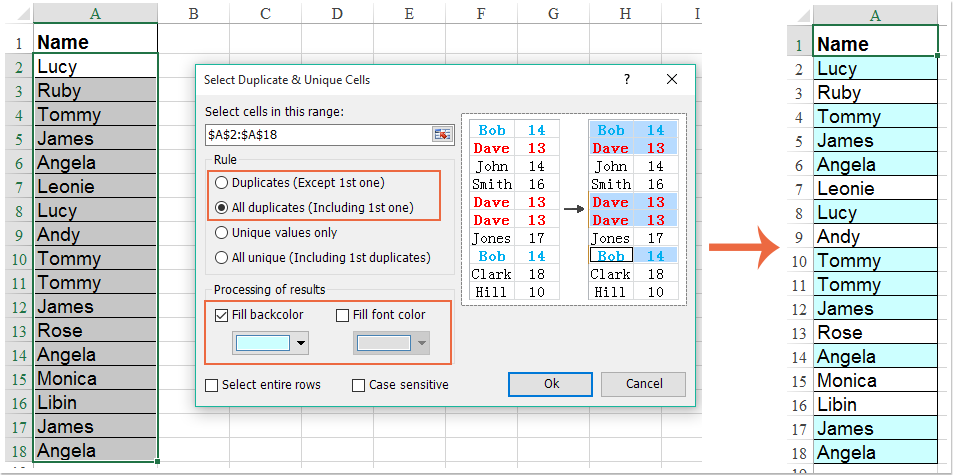Click cell Ruby in row 3 of left sheet
The height and width of the screenshot is (475, 953).
tap(95, 90)
